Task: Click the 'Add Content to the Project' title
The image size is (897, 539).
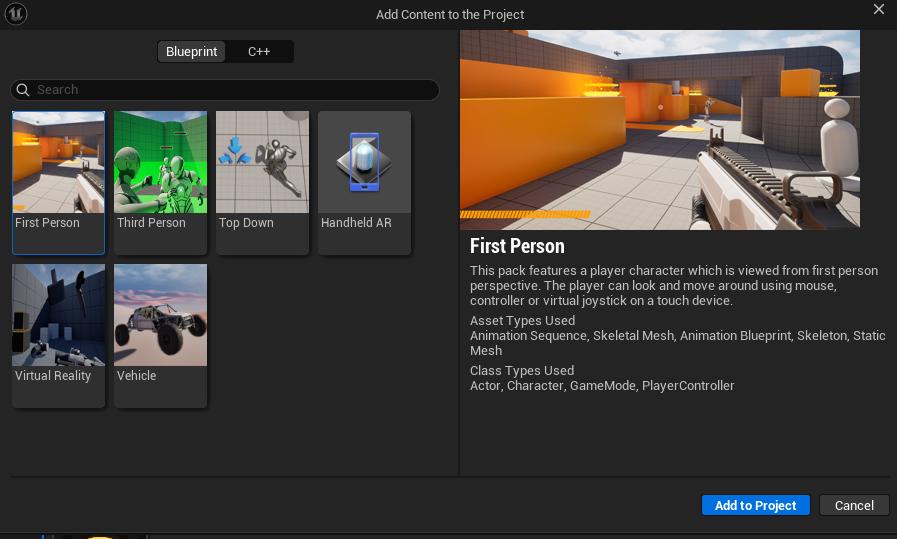Action: (x=450, y=14)
